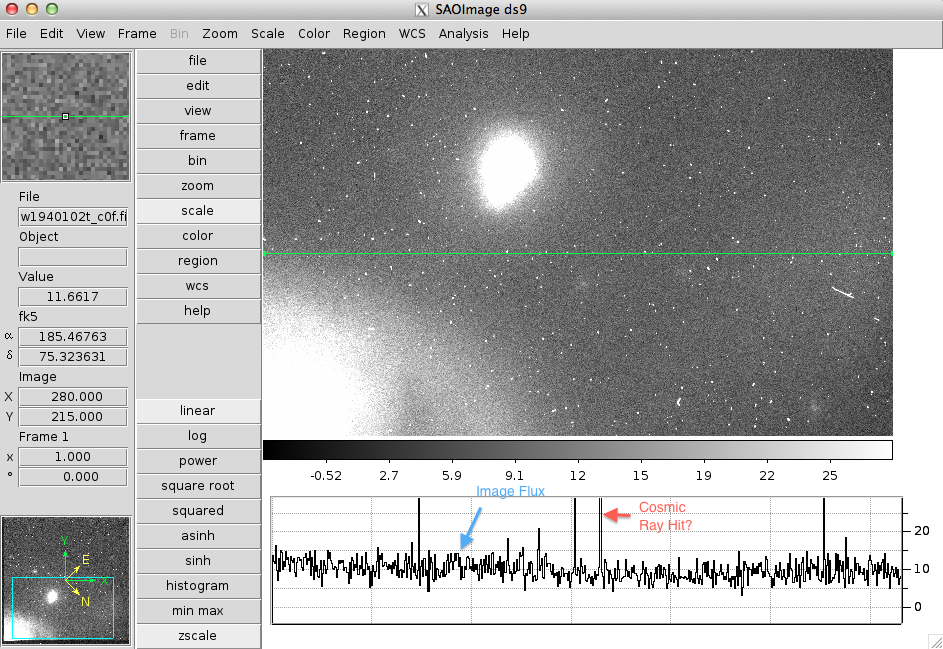Screen dimensions: 943x649
Task: Click the Frame 1 zoom value field
Action: 73,457
